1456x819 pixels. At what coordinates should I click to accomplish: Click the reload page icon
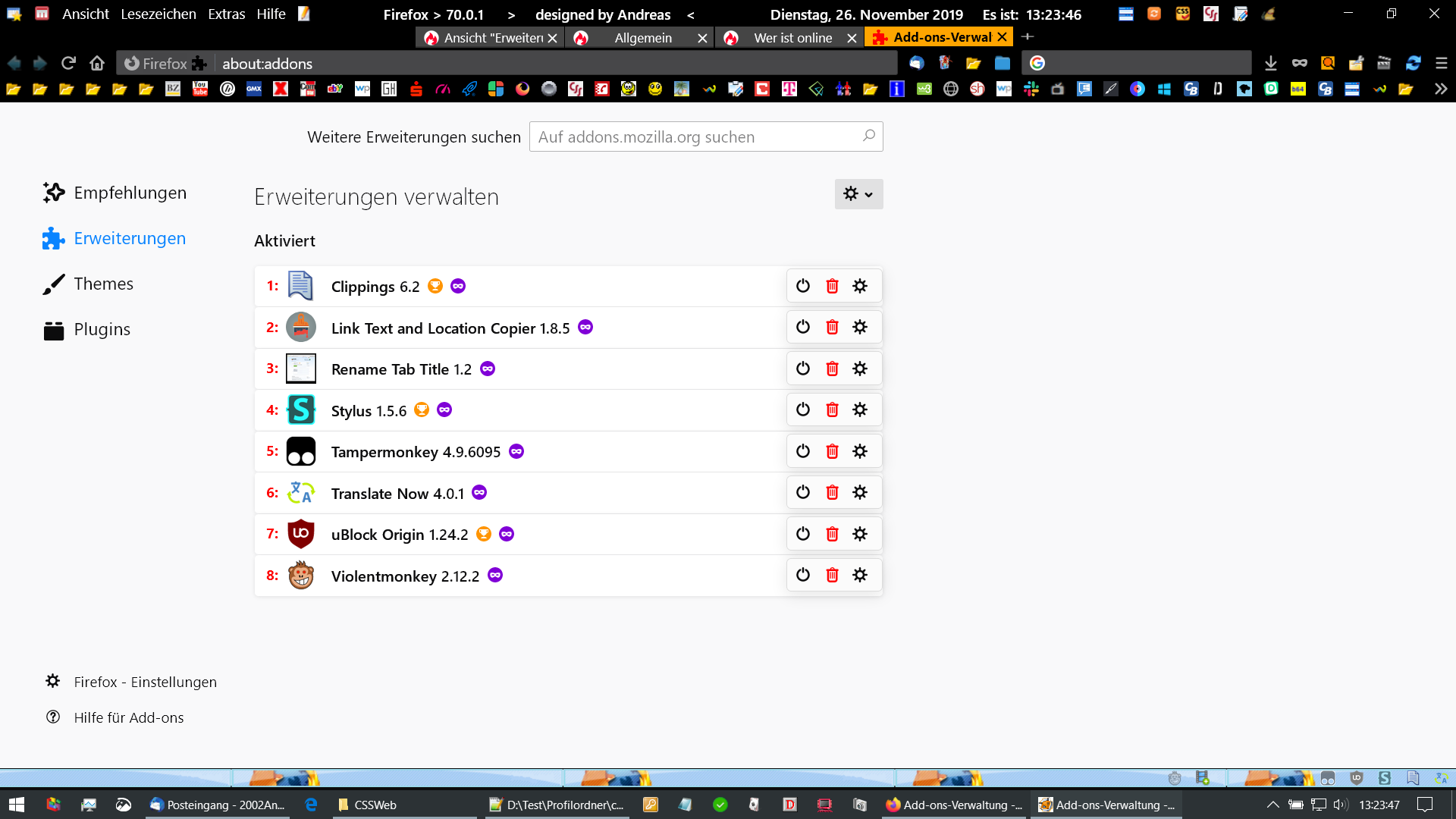tap(68, 63)
